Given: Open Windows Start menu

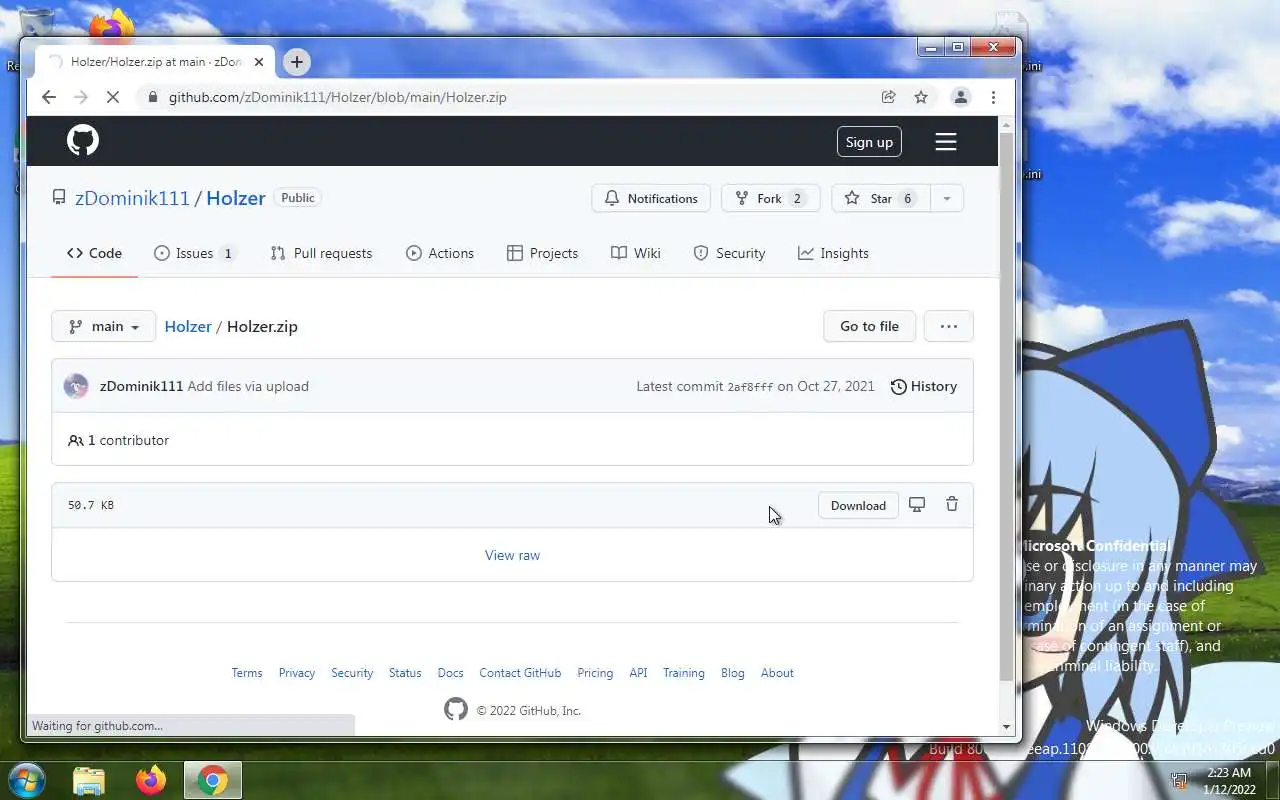Looking at the screenshot, I should 27,780.
